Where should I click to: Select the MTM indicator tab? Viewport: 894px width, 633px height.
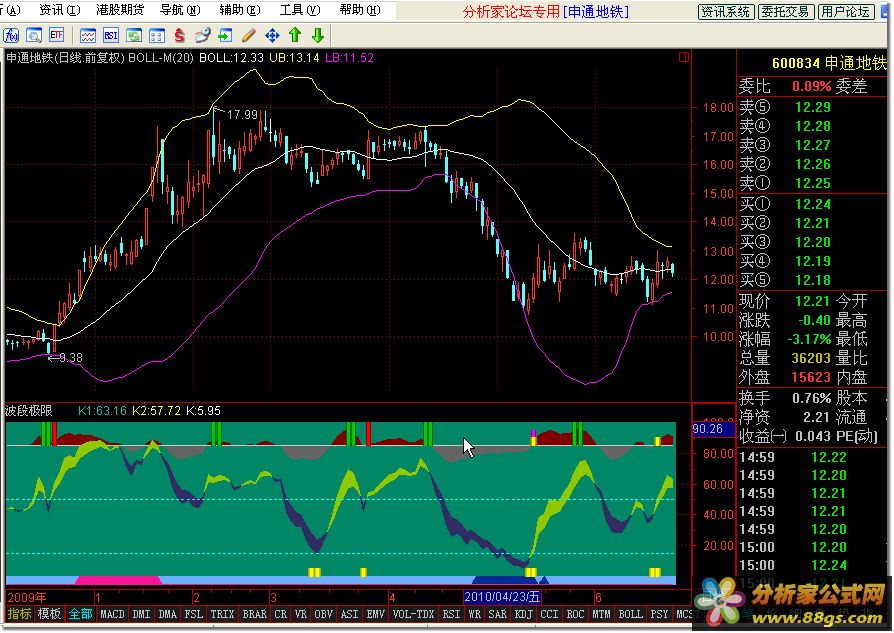point(602,614)
